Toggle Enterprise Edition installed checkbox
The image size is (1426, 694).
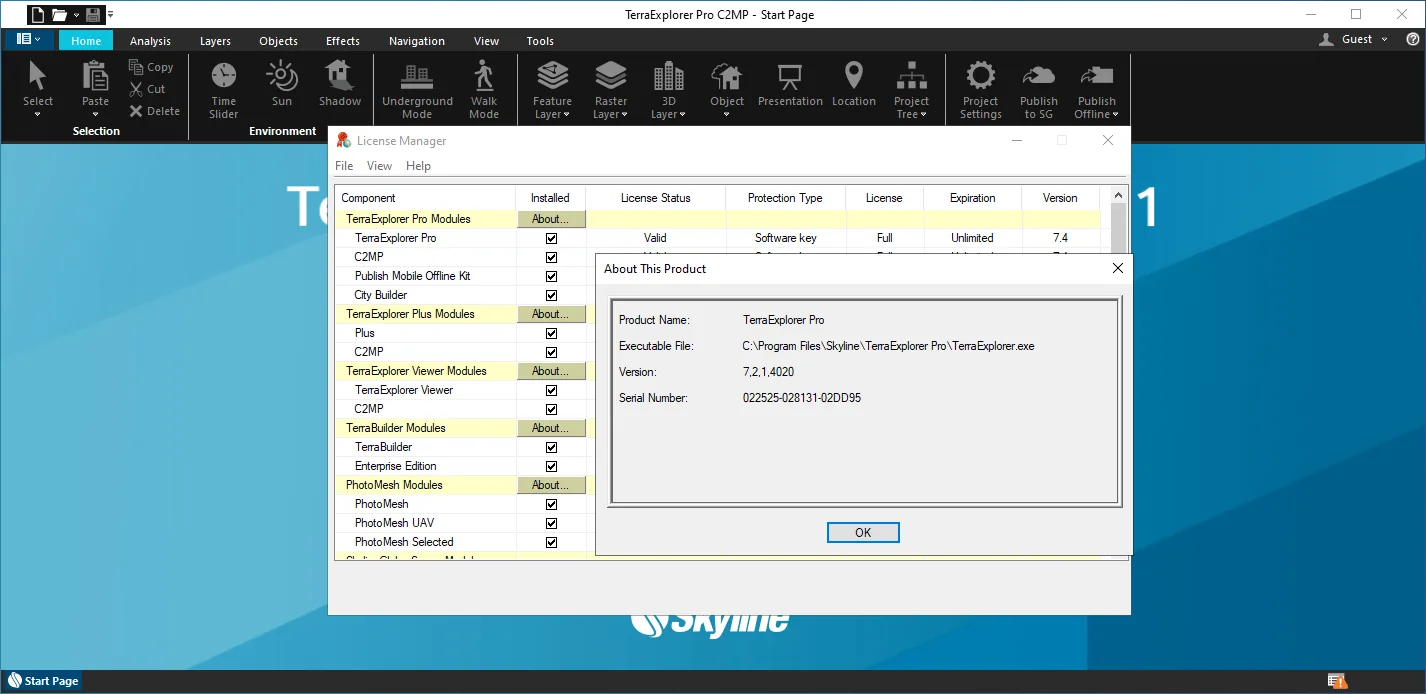[x=551, y=466]
